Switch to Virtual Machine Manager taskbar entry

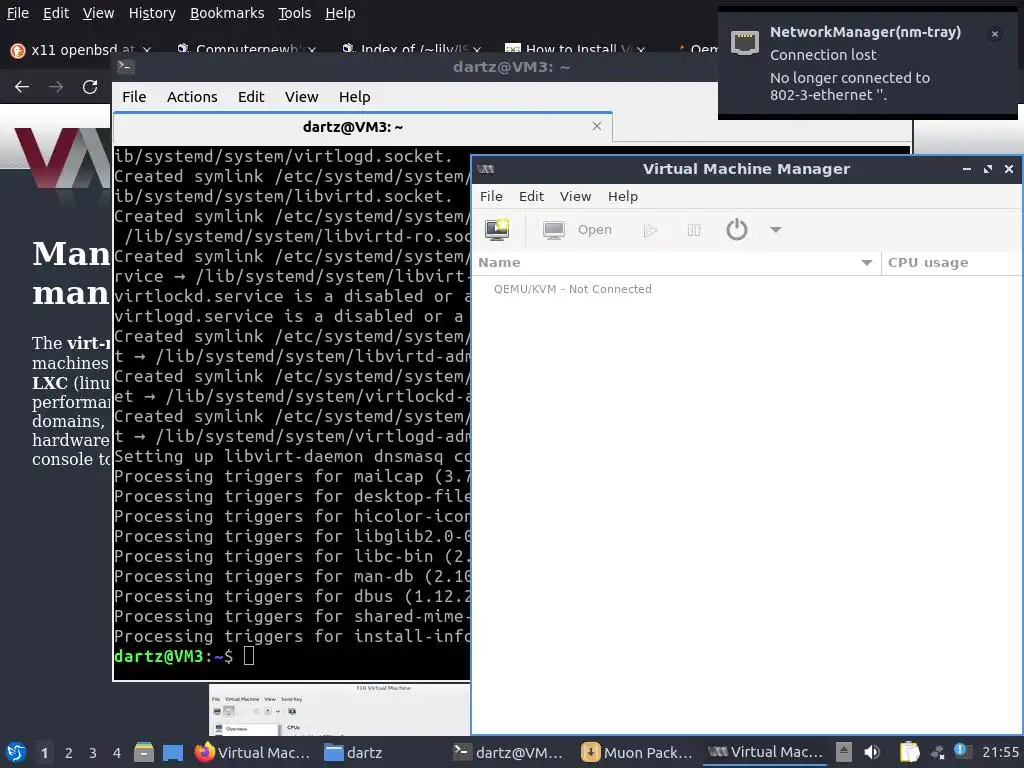tap(765, 752)
